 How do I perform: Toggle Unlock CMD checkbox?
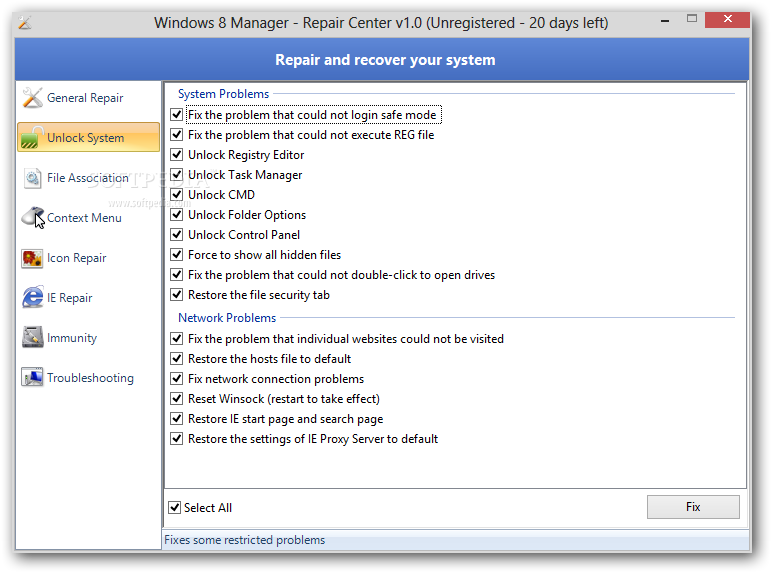[x=176, y=194]
